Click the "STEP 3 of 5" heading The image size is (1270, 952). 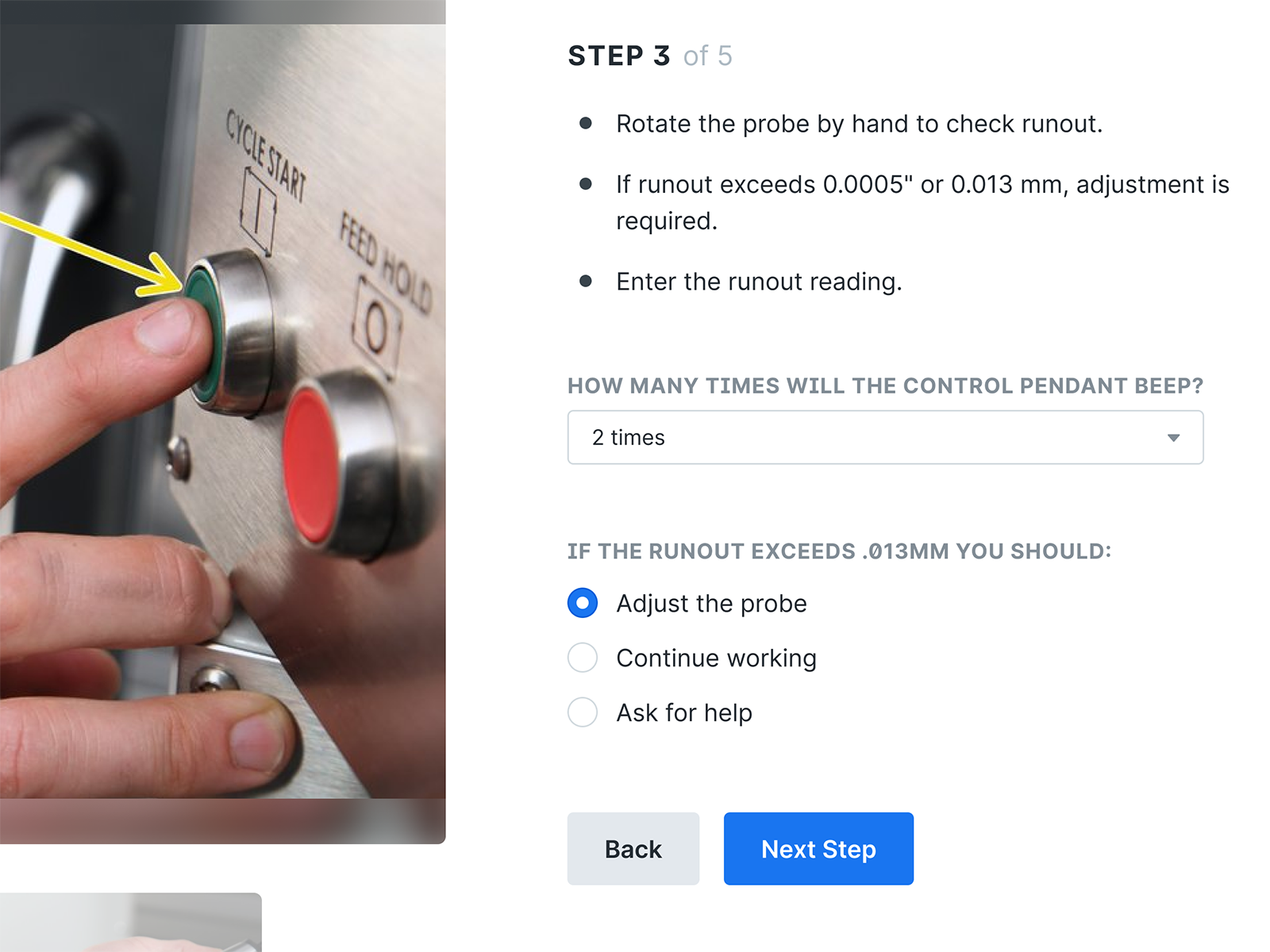click(x=649, y=56)
